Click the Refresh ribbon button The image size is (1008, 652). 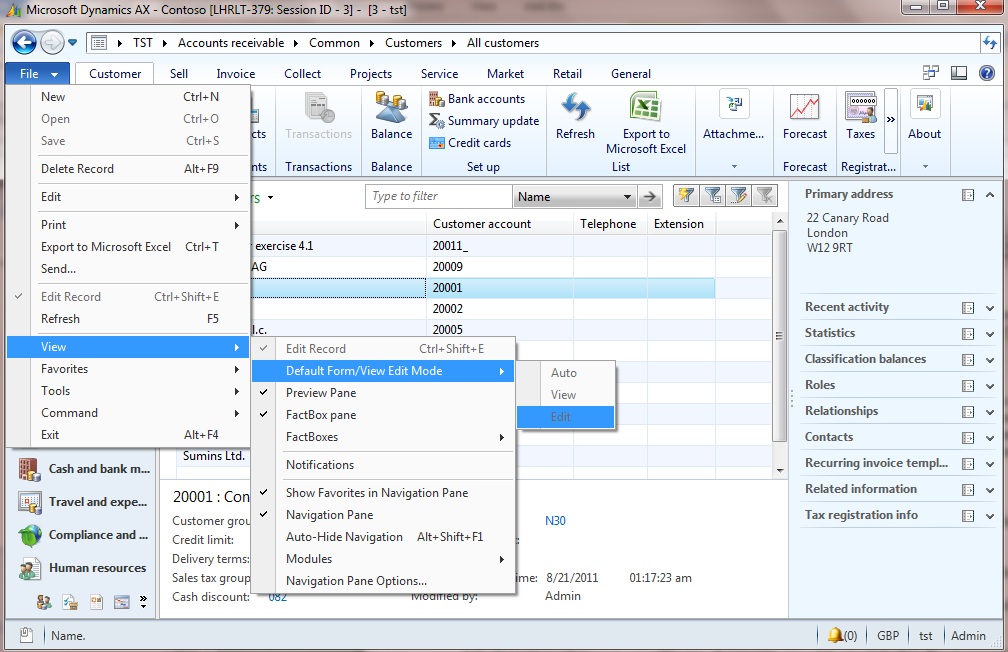pos(575,116)
